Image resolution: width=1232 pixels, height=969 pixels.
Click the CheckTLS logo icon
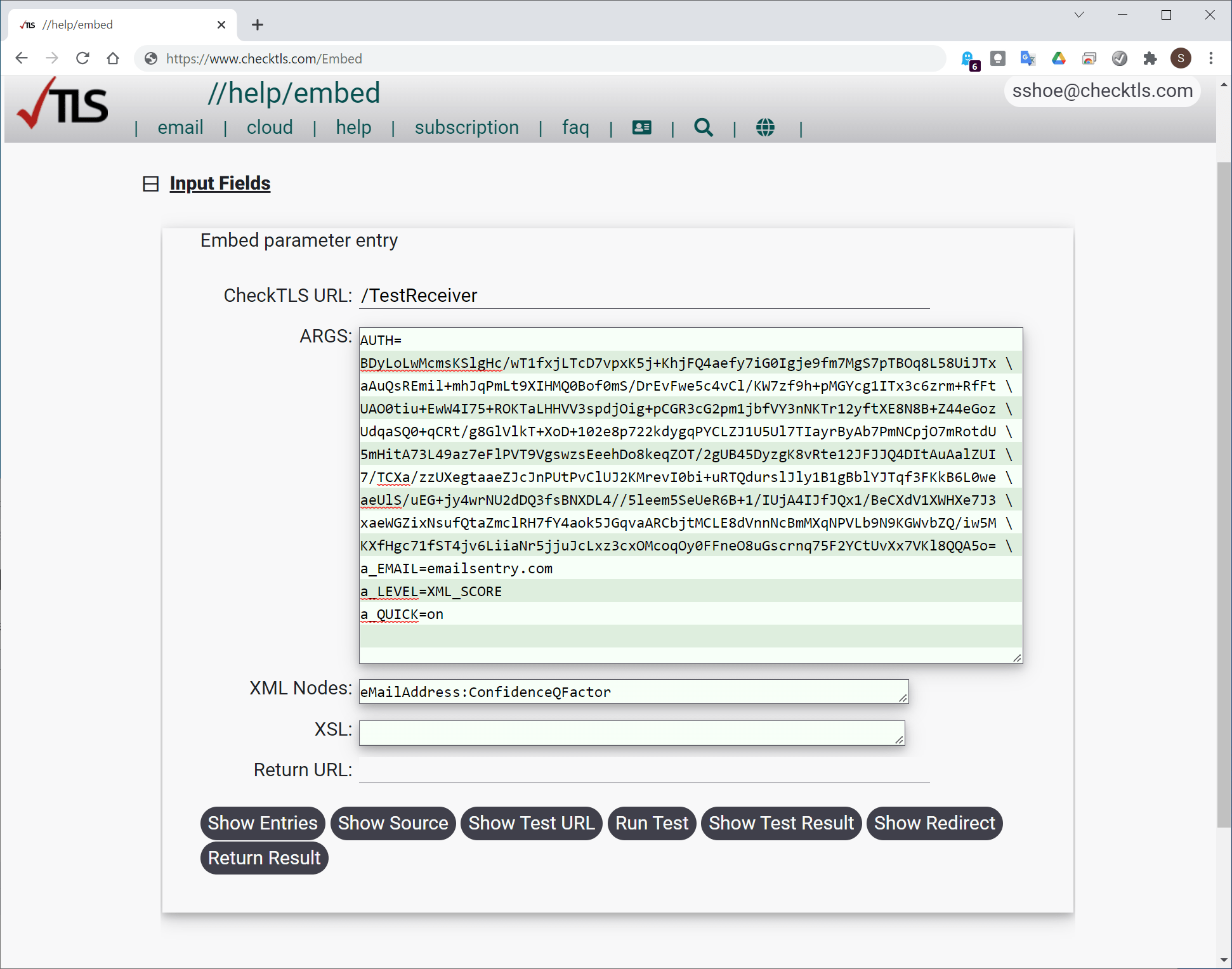(62, 105)
